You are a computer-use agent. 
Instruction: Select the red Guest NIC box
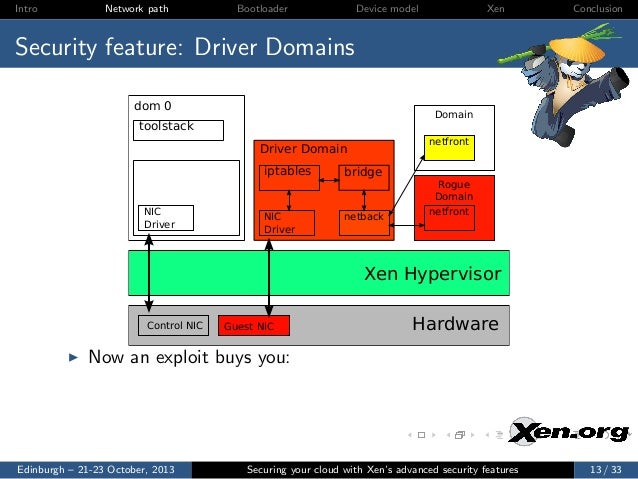pyautogui.click(x=254, y=326)
